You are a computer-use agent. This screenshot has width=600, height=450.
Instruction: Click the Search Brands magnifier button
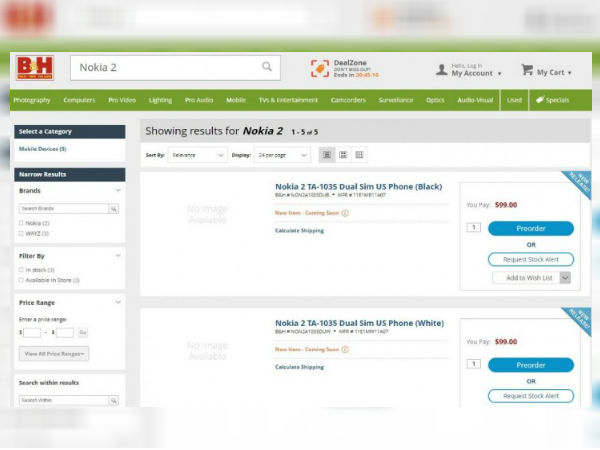click(x=114, y=209)
